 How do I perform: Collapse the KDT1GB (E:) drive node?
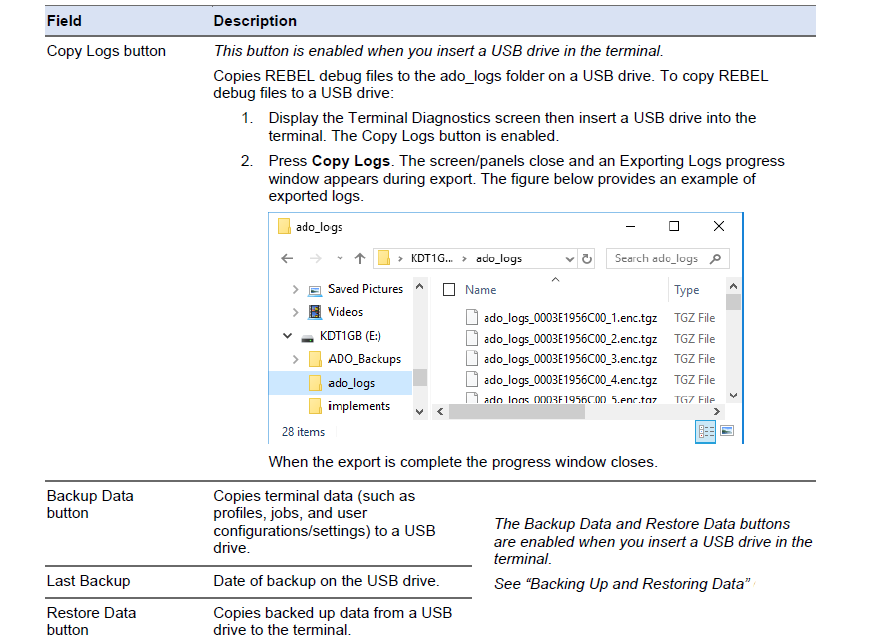tap(287, 336)
